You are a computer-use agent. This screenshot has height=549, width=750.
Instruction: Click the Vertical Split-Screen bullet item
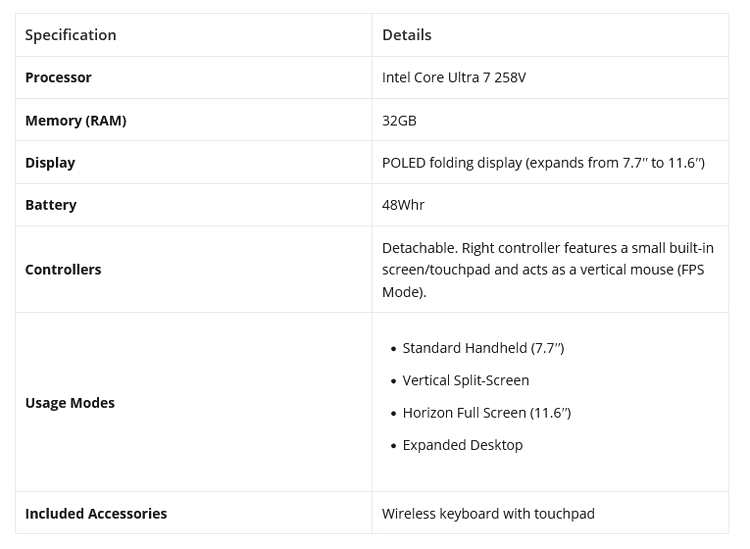coord(465,380)
